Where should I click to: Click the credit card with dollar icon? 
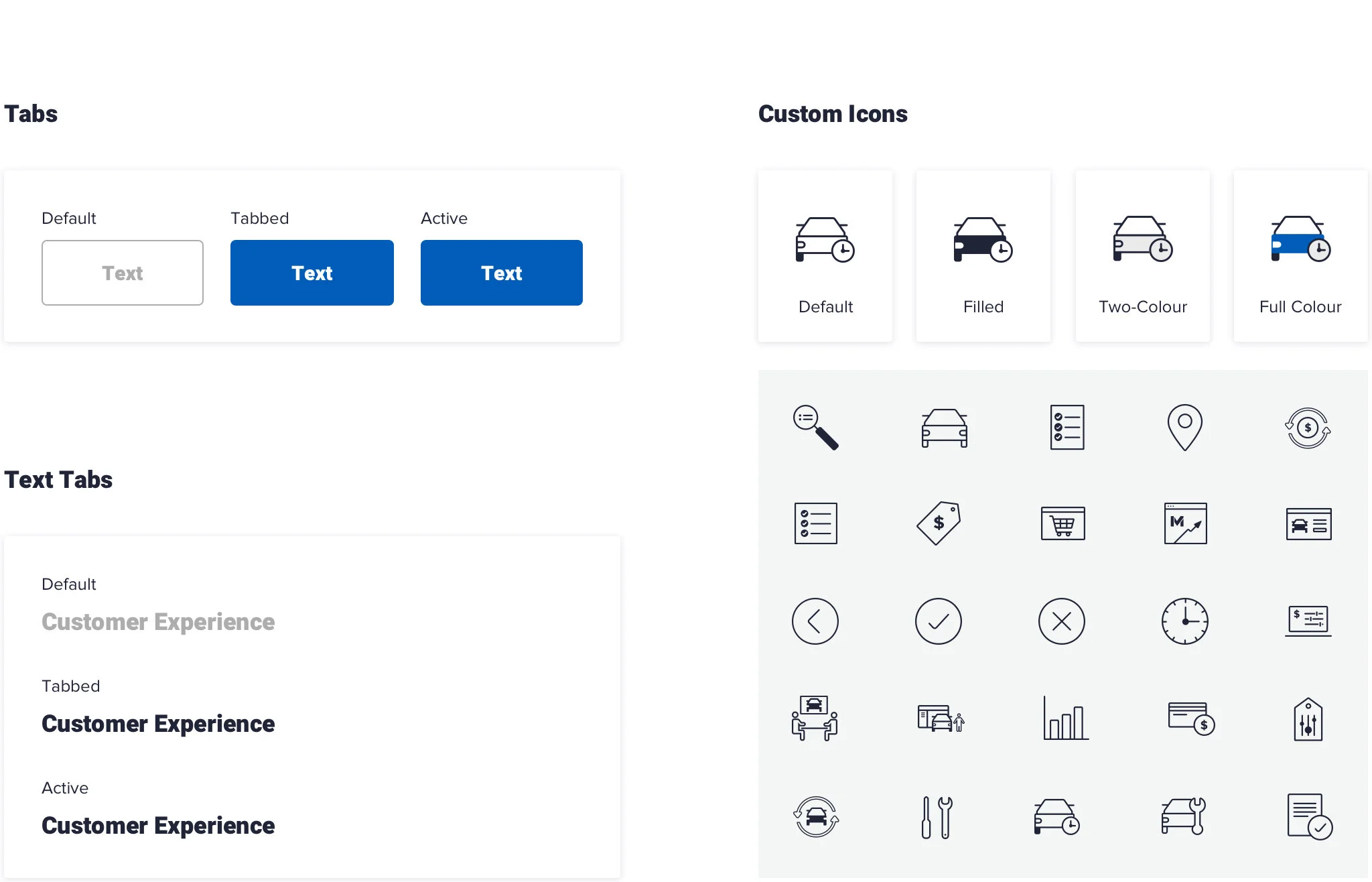(x=1190, y=718)
